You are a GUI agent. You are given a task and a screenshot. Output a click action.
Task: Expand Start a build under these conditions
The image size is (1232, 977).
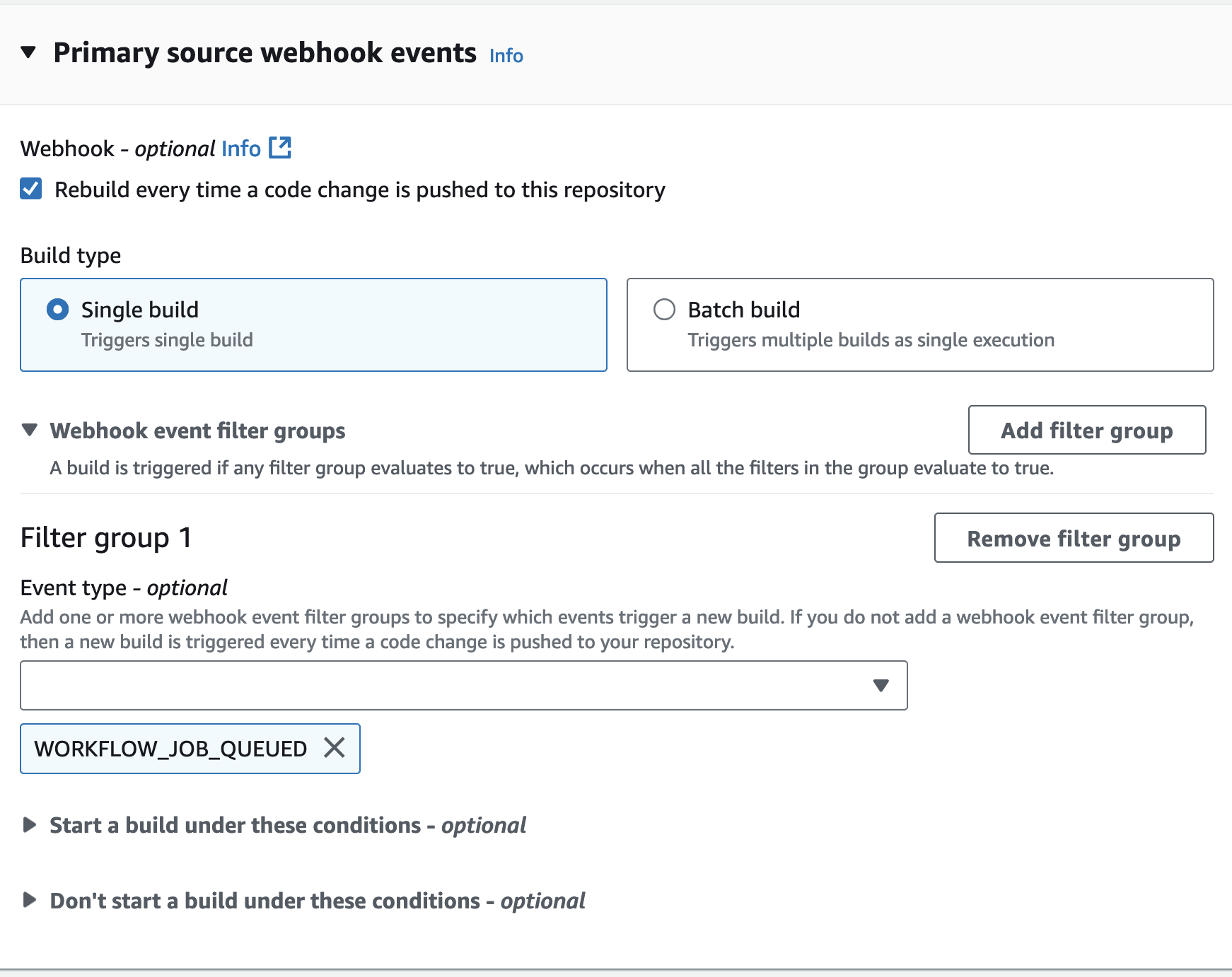(x=30, y=825)
